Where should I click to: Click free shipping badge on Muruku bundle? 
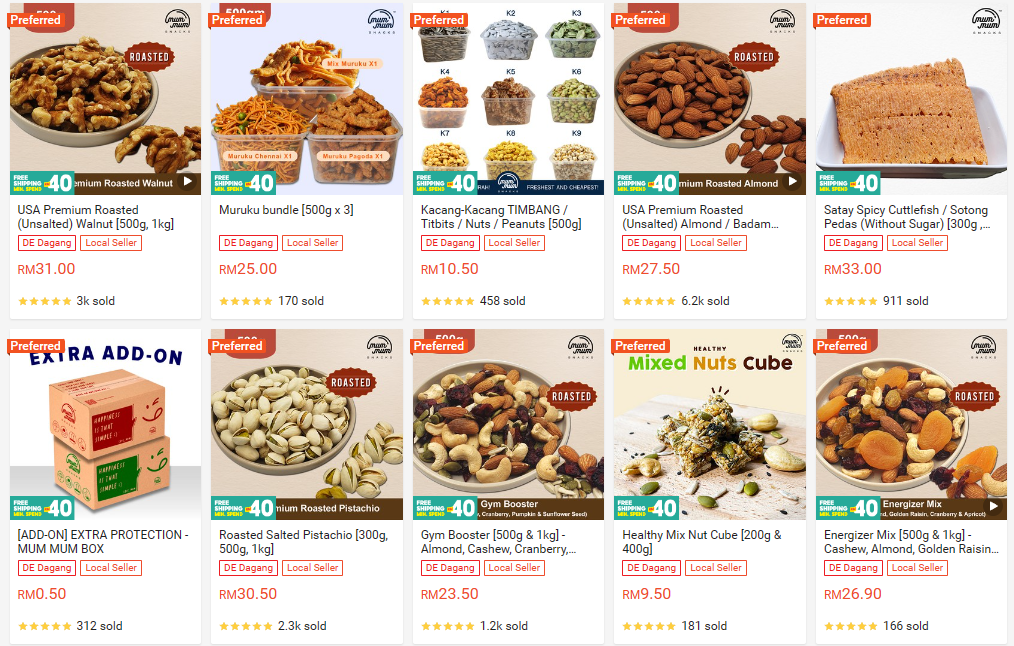click(x=244, y=183)
